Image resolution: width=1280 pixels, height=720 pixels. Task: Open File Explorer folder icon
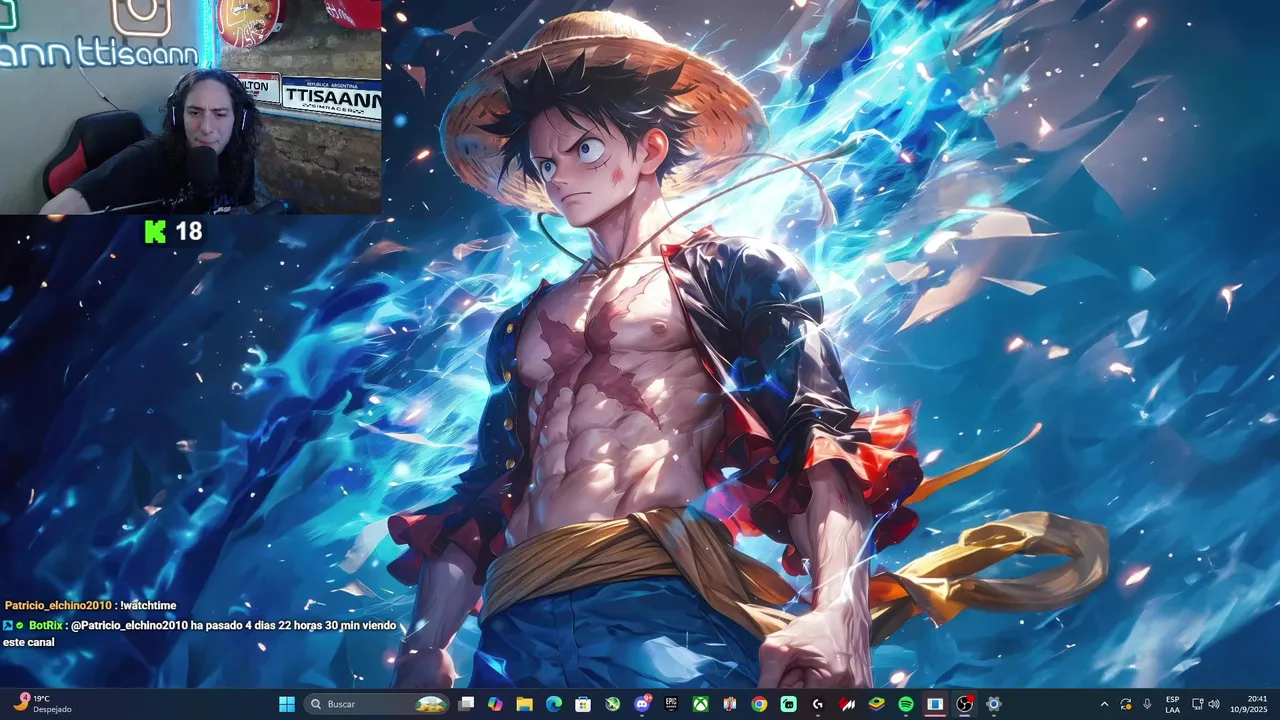click(x=524, y=704)
